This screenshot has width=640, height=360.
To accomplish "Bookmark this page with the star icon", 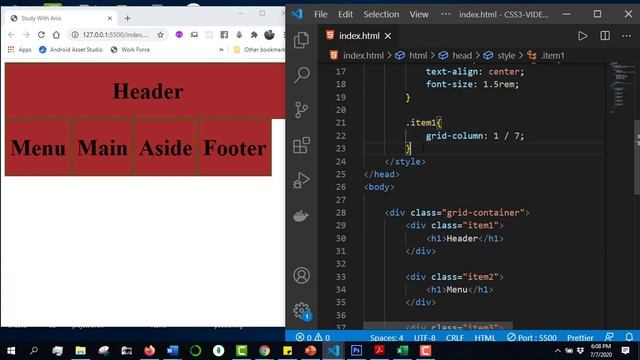I will pos(160,35).
